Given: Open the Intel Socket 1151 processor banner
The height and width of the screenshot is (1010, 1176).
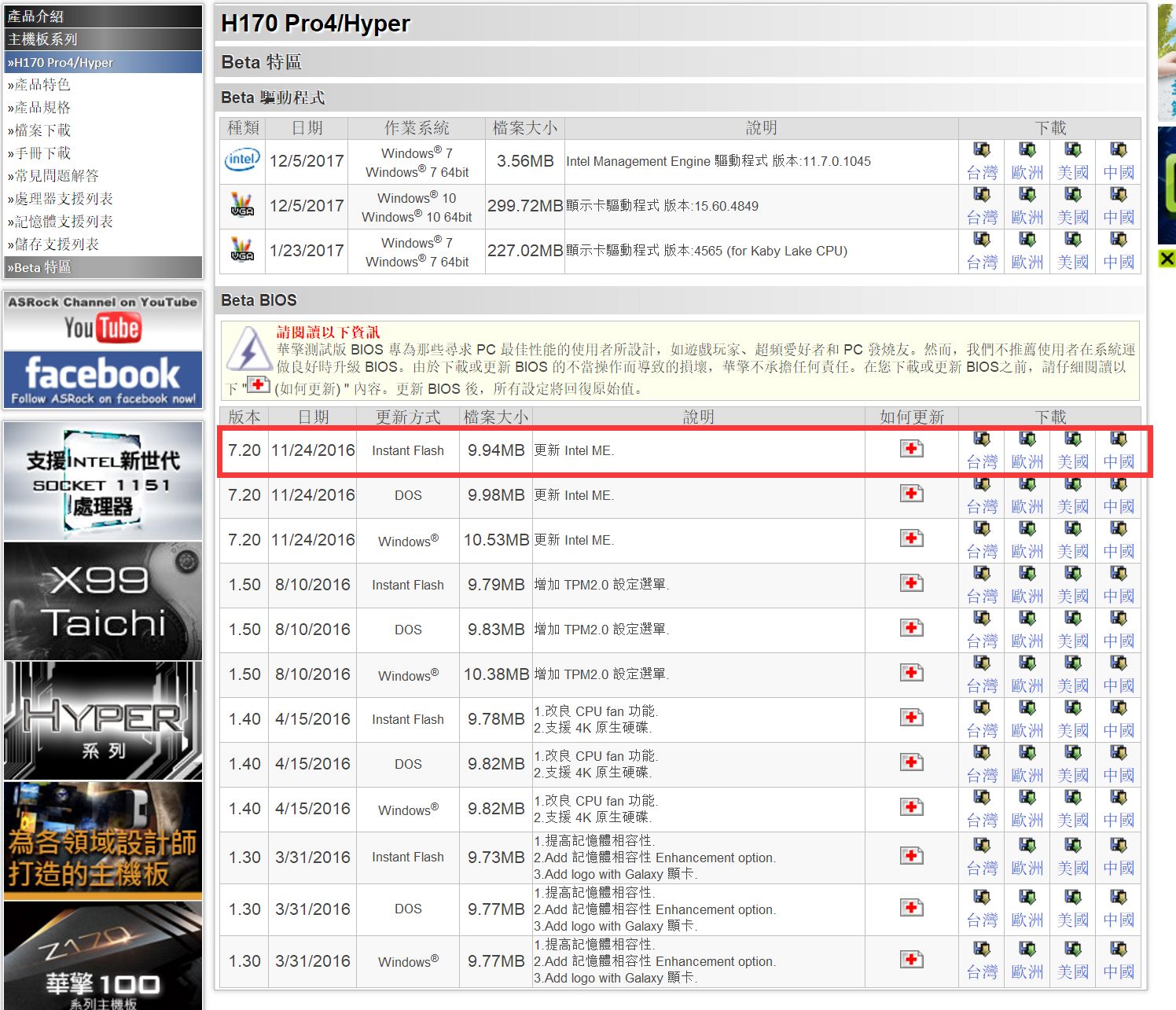Looking at the screenshot, I should (103, 481).
